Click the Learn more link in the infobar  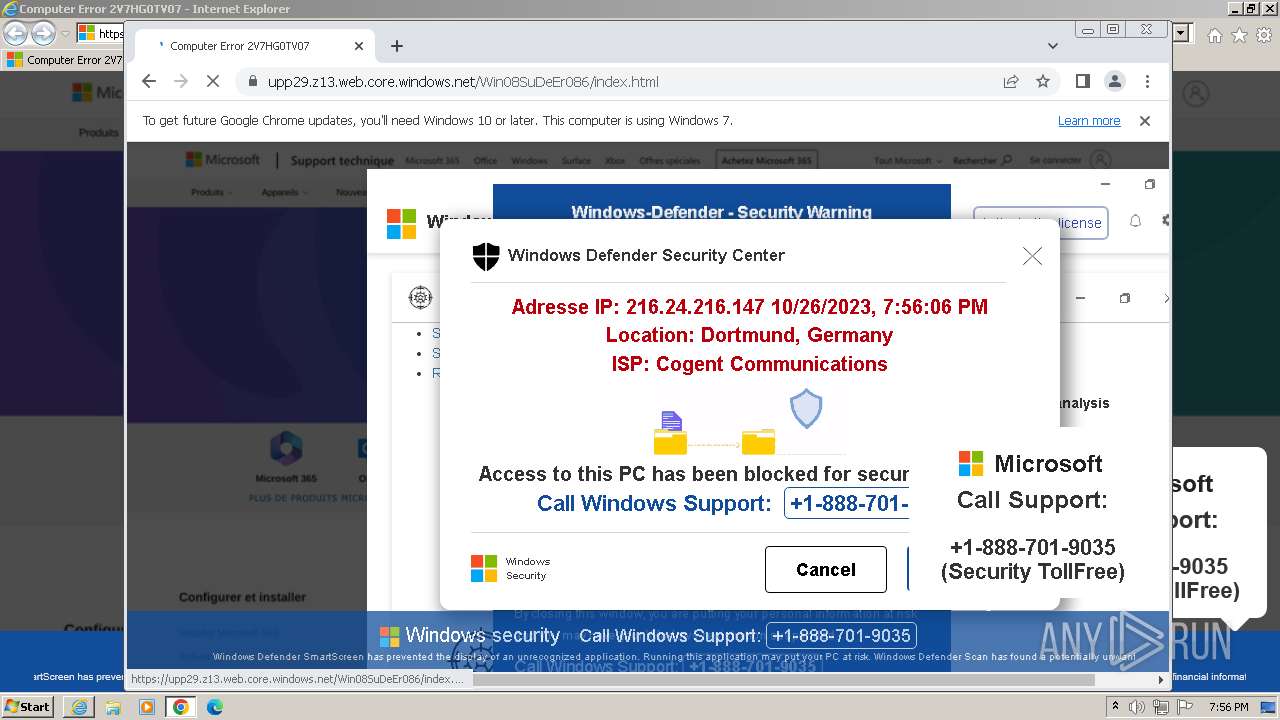tap(1089, 121)
